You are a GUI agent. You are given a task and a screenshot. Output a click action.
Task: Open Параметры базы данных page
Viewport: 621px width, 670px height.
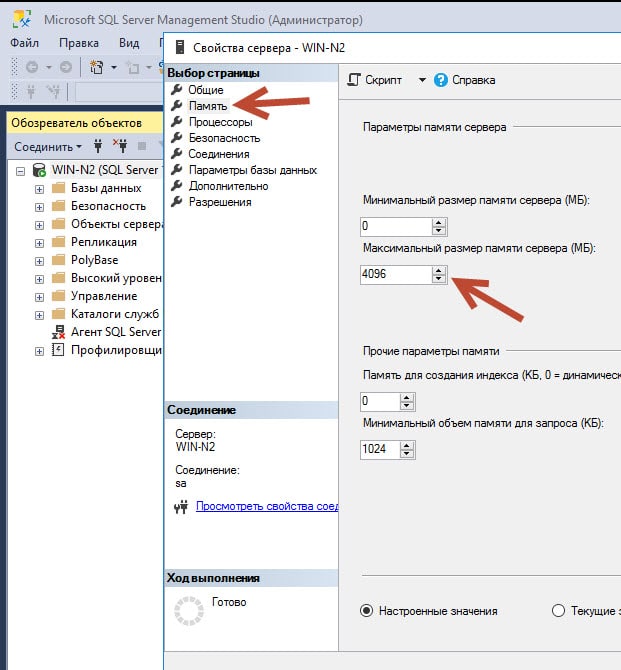(253, 170)
